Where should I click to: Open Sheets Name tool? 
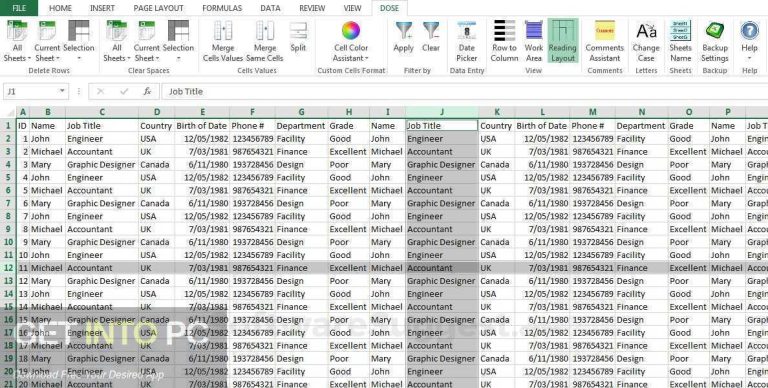pos(681,30)
